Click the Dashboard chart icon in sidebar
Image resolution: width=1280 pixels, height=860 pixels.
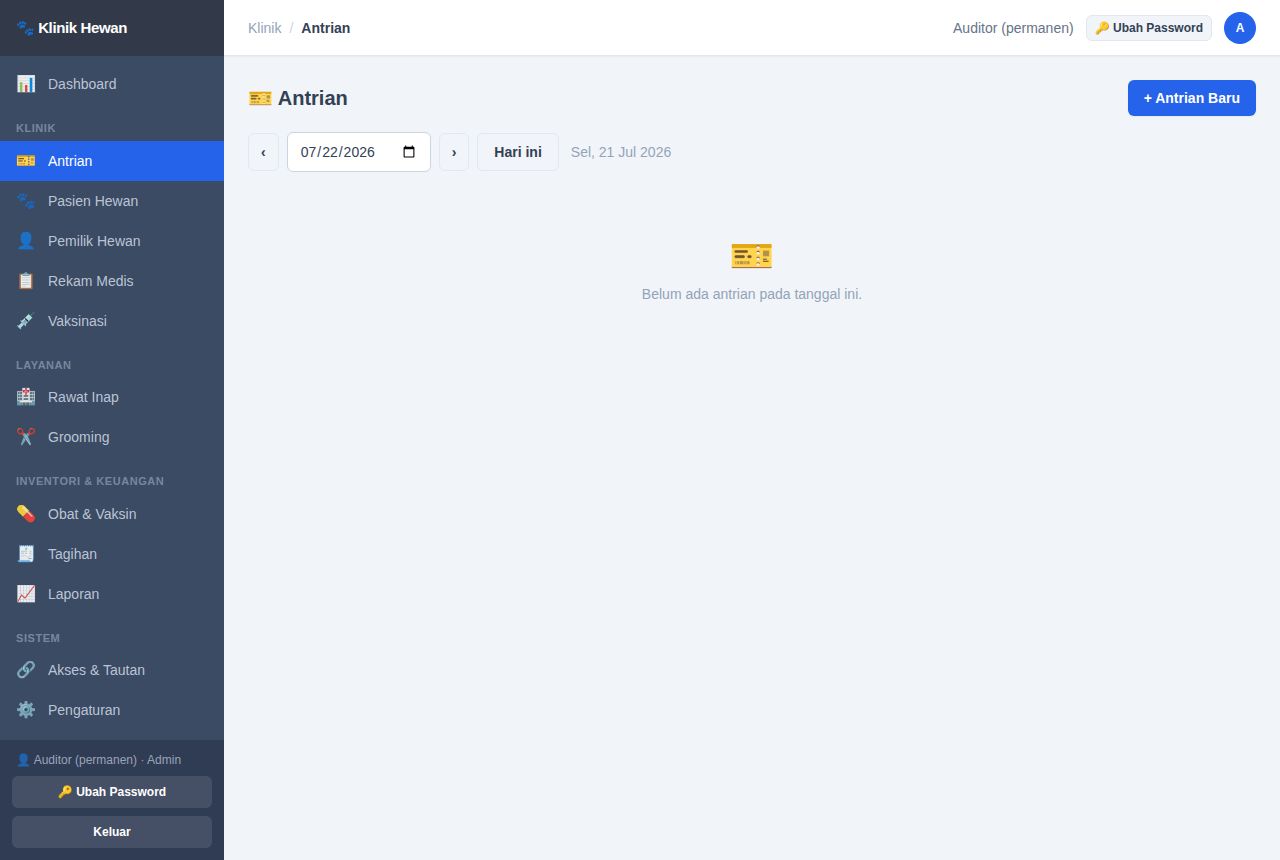(26, 84)
